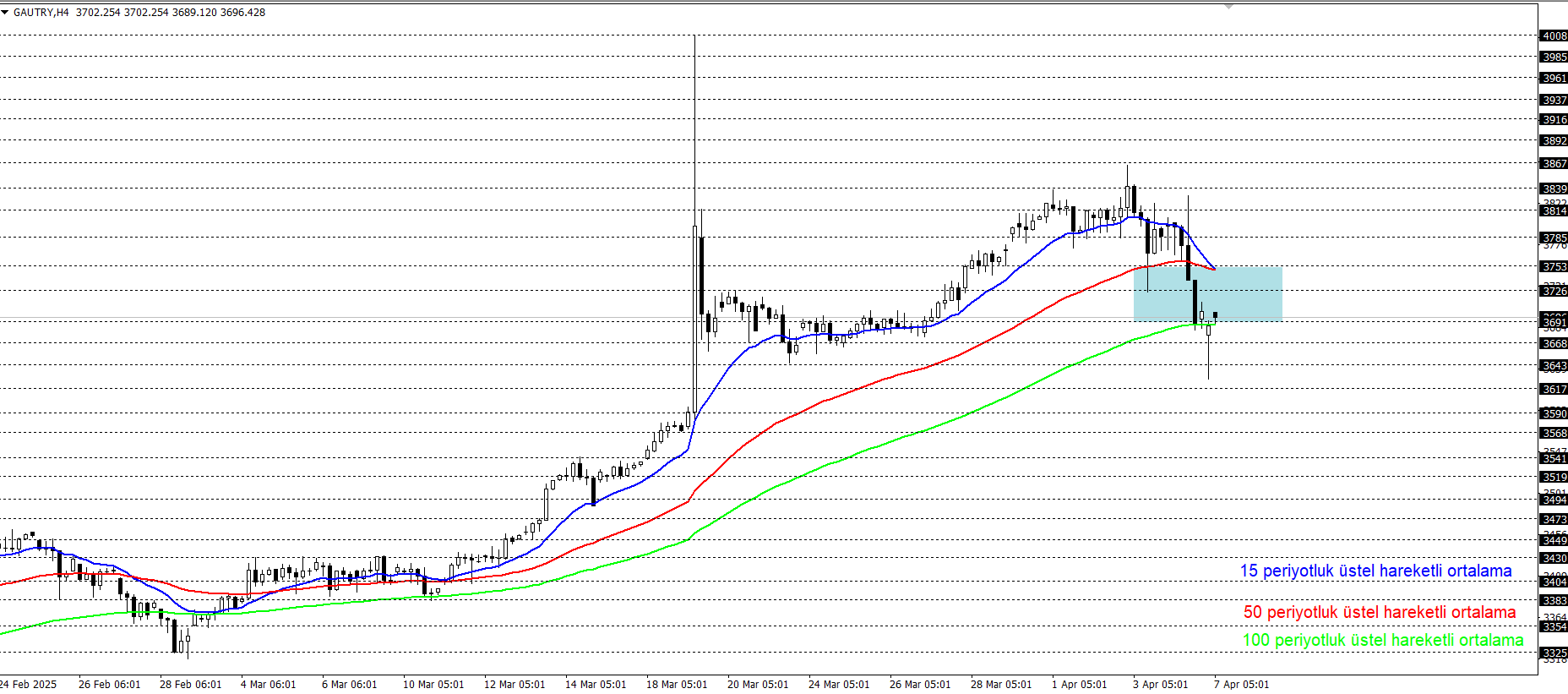Click the '6 Mar 06:01' date label

(x=350, y=684)
